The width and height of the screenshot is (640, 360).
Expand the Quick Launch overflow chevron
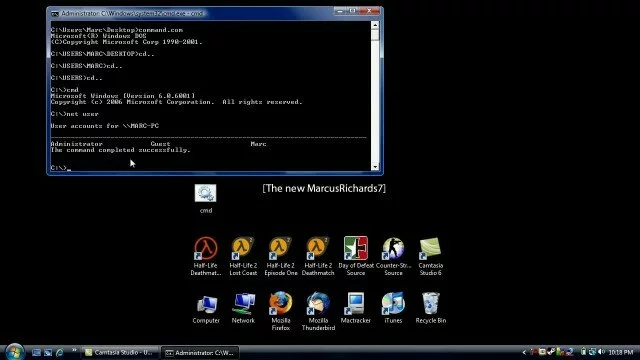point(74,350)
